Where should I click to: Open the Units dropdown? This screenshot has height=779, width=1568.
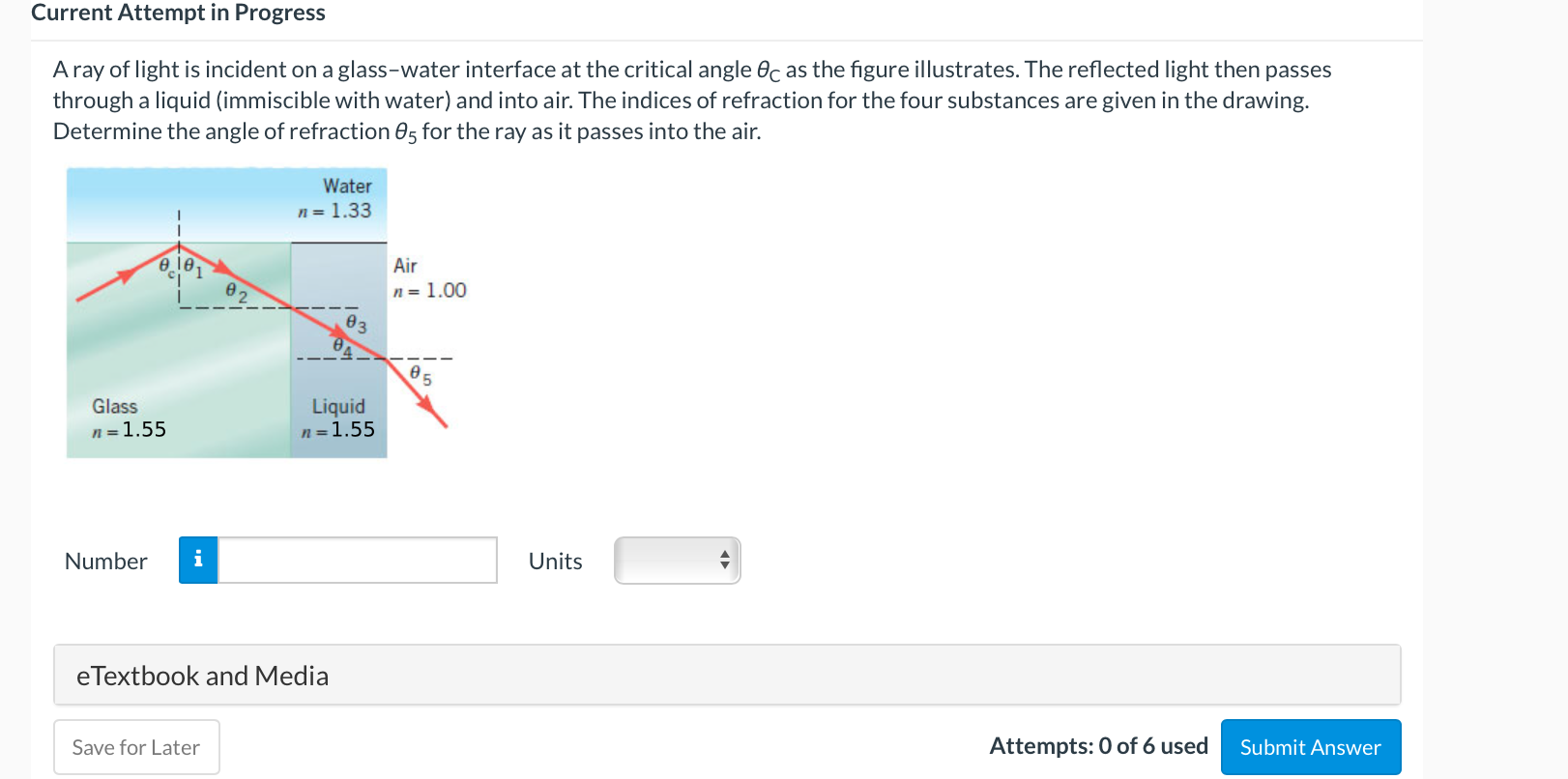(x=677, y=560)
